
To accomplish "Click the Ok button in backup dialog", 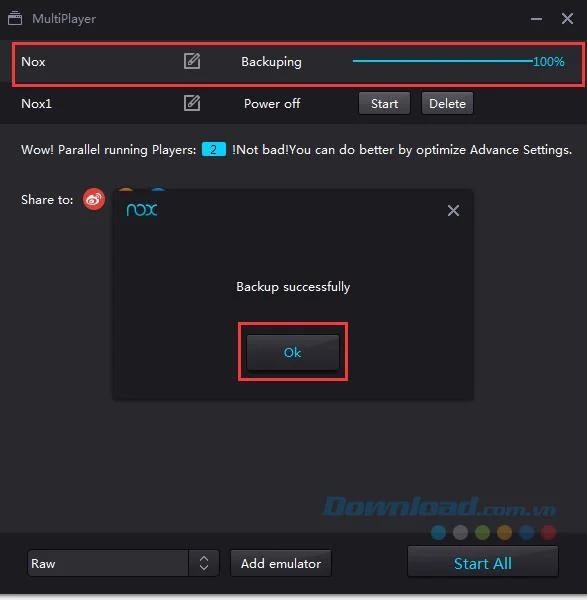I will [x=293, y=352].
